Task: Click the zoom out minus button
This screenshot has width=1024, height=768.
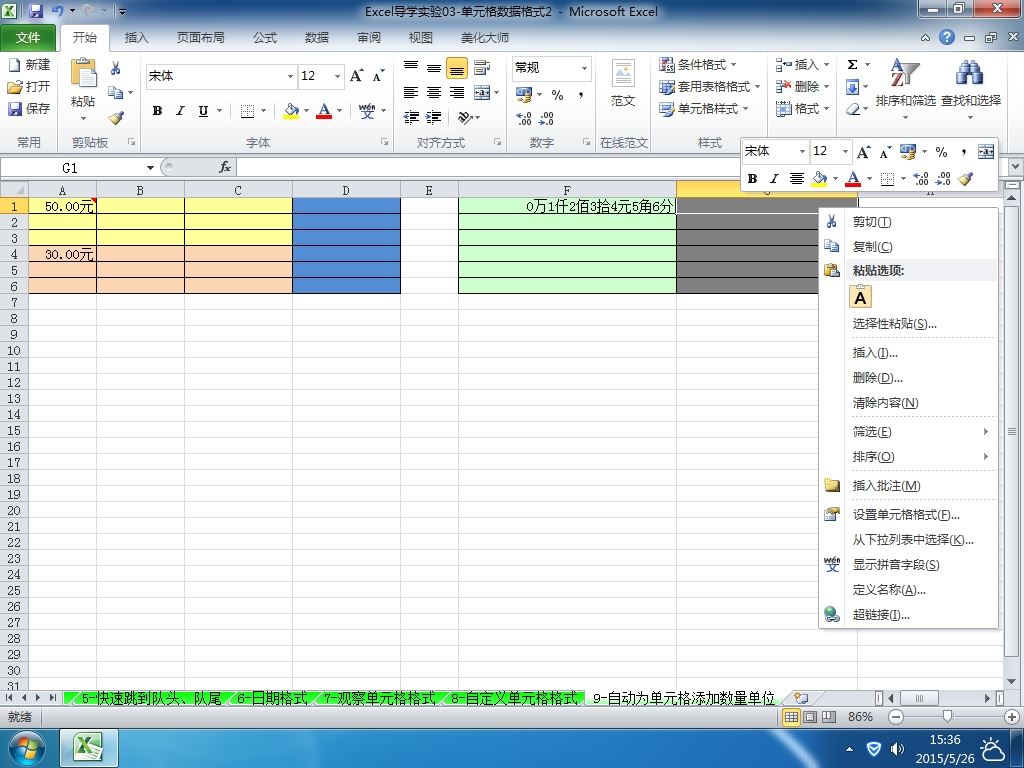Action: pos(896,717)
